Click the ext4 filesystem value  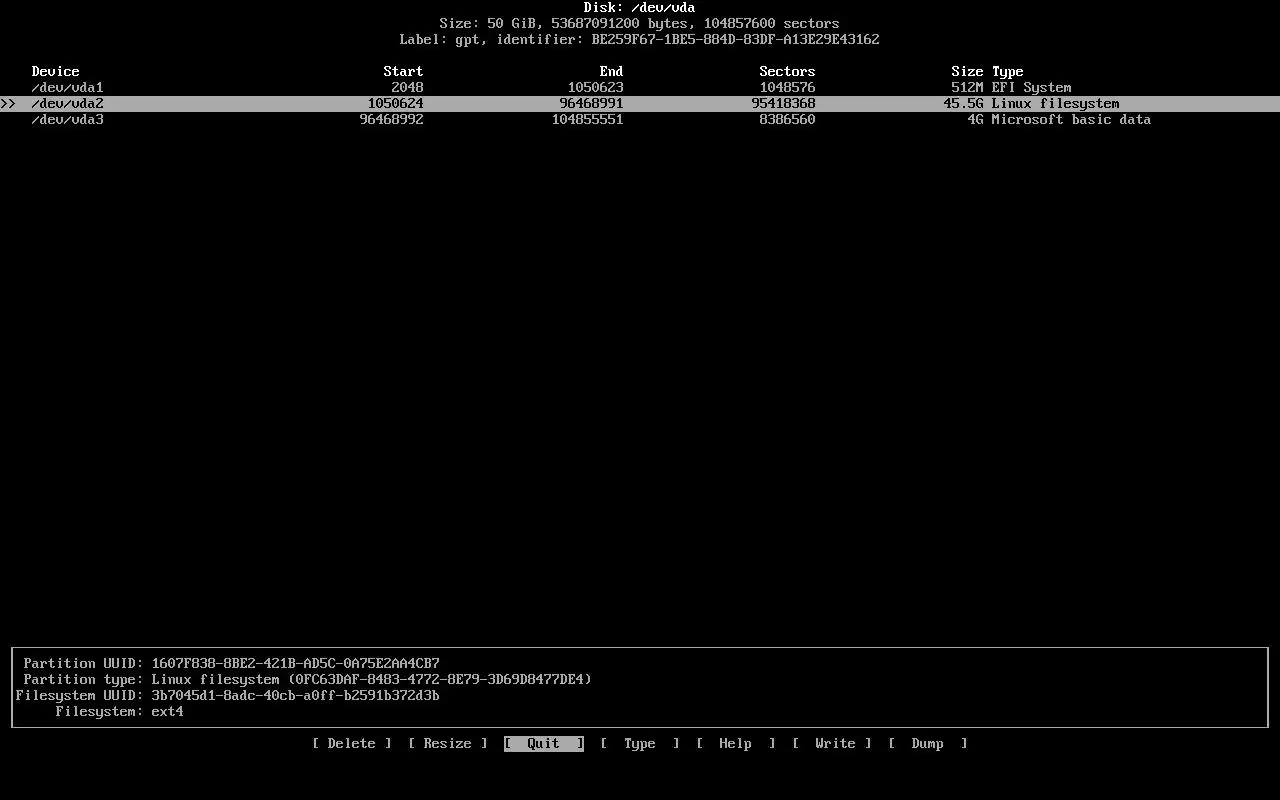pos(167,711)
